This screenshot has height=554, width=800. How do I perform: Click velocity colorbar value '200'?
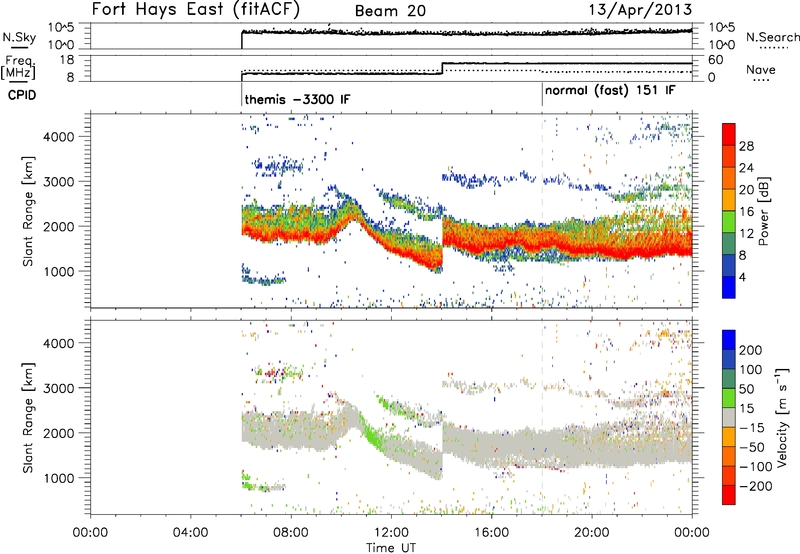click(751, 350)
